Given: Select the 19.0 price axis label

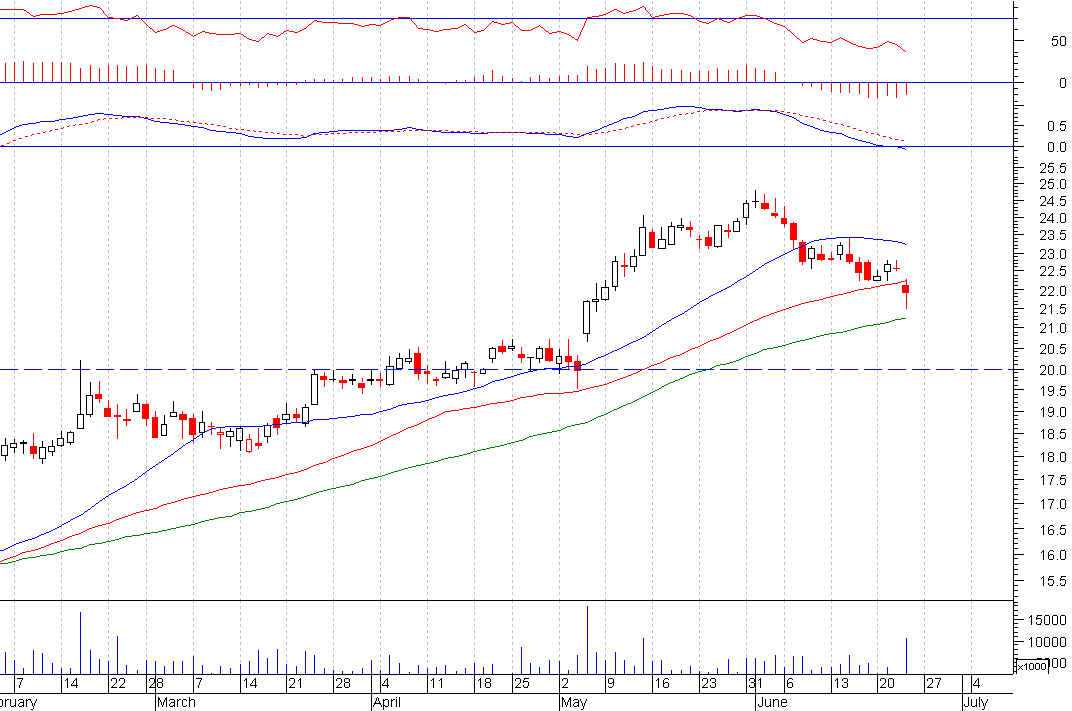Looking at the screenshot, I should click(1052, 412).
